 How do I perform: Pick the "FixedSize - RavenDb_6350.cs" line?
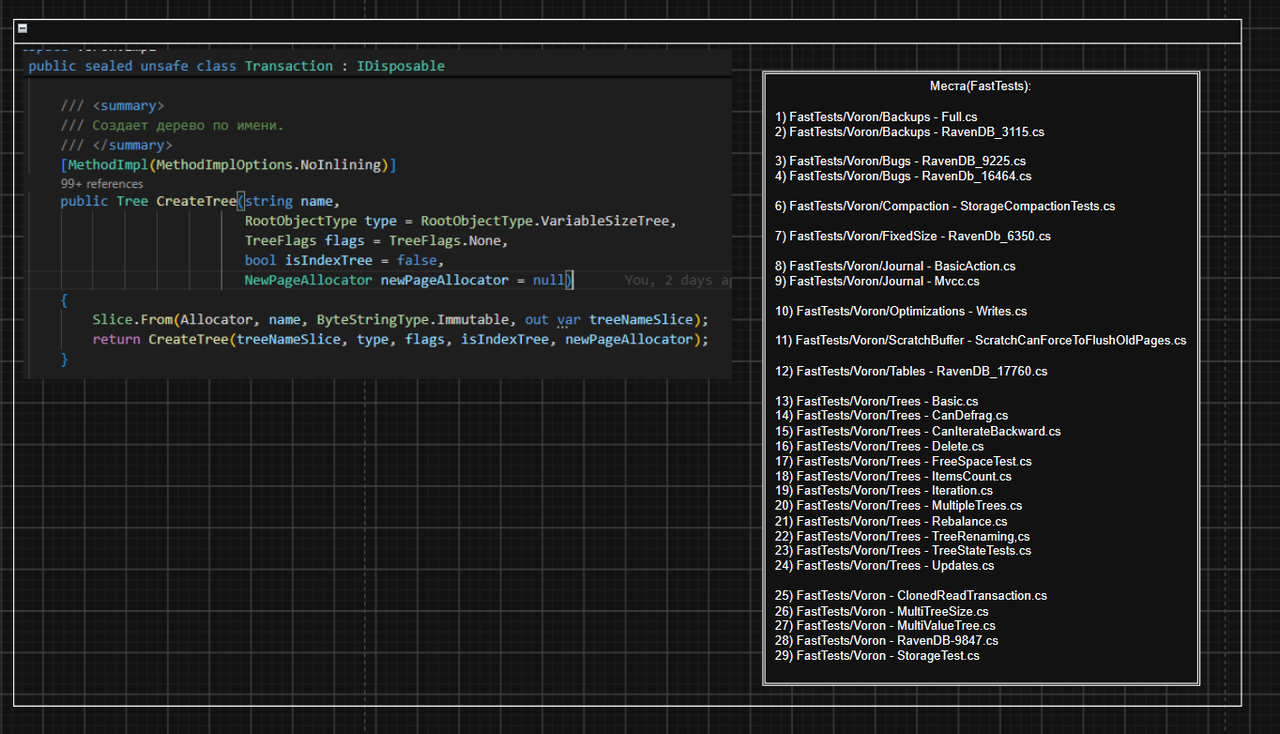click(x=913, y=236)
